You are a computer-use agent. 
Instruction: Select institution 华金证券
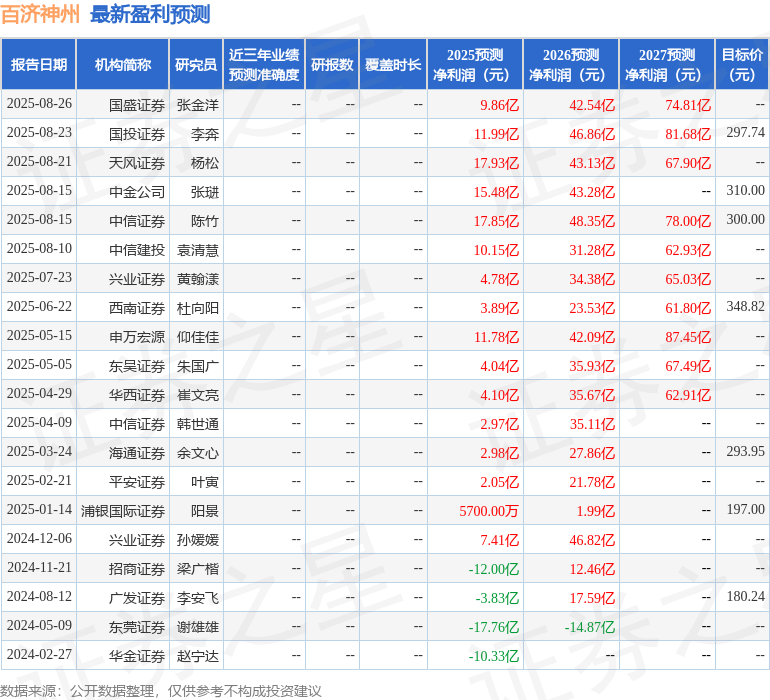(x=137, y=655)
